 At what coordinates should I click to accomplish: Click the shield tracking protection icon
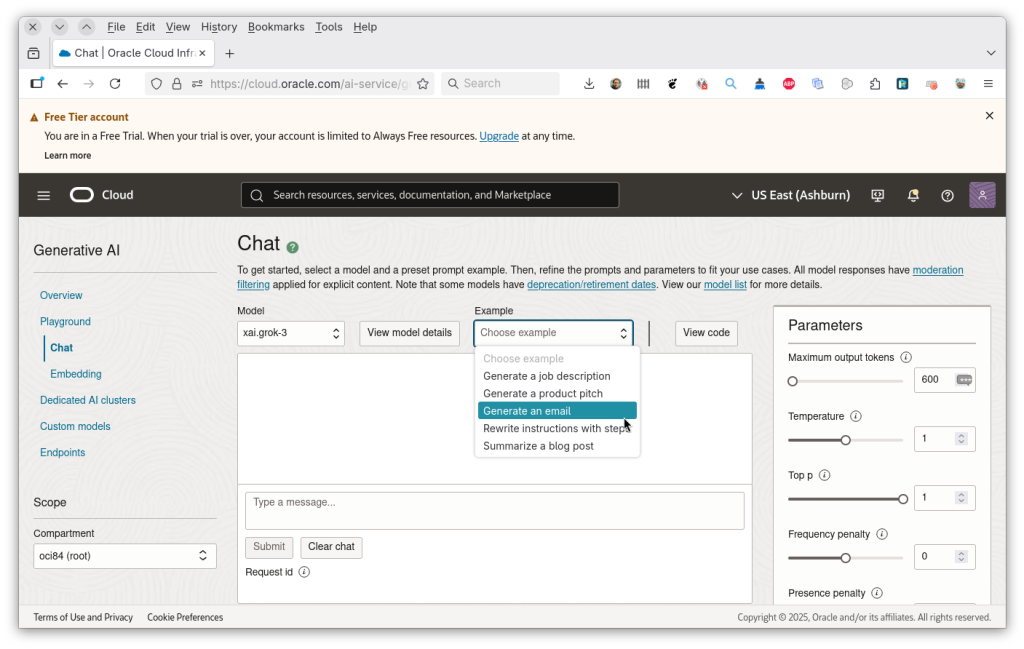click(x=156, y=84)
